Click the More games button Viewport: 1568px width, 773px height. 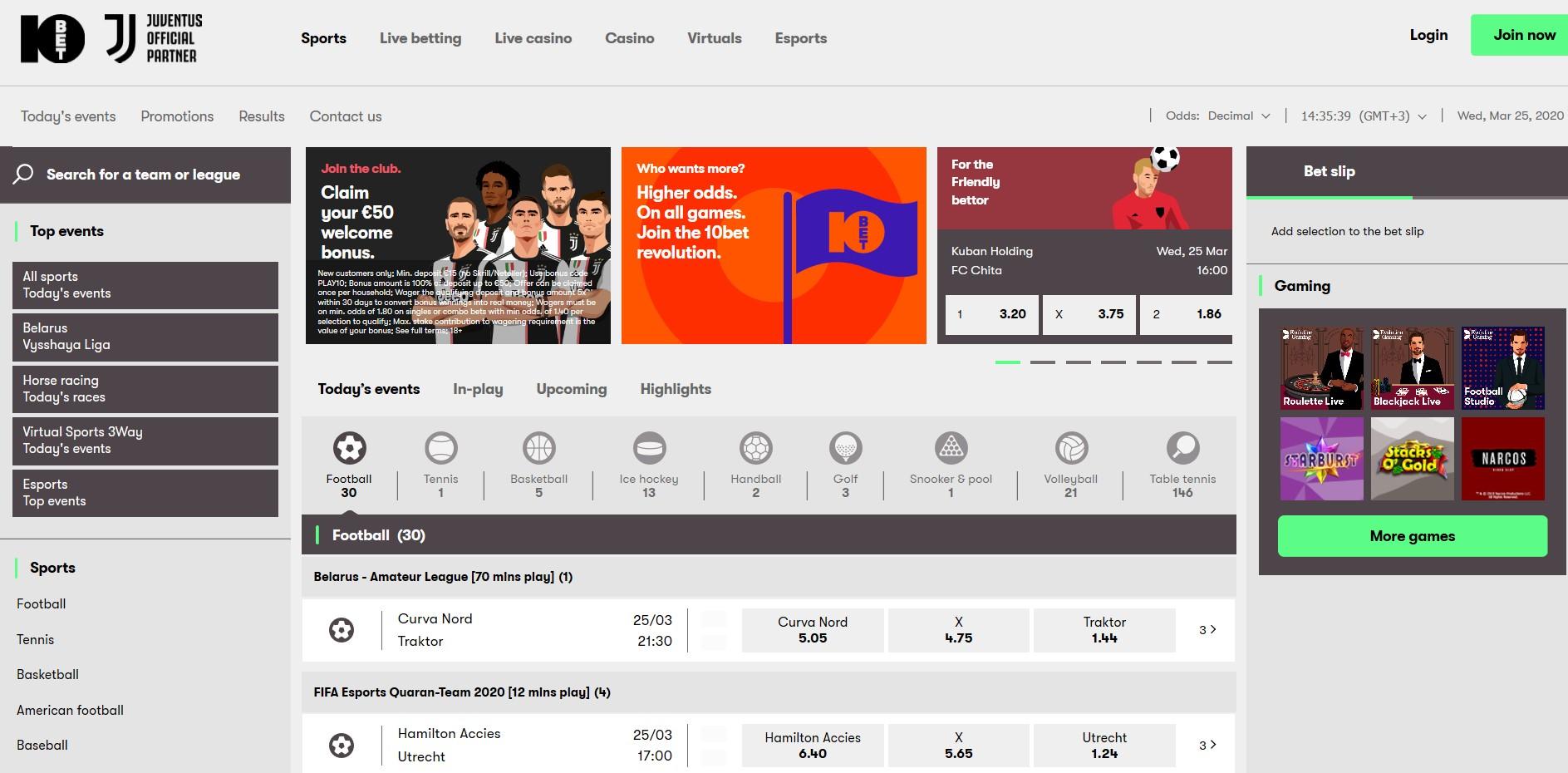(1412, 536)
